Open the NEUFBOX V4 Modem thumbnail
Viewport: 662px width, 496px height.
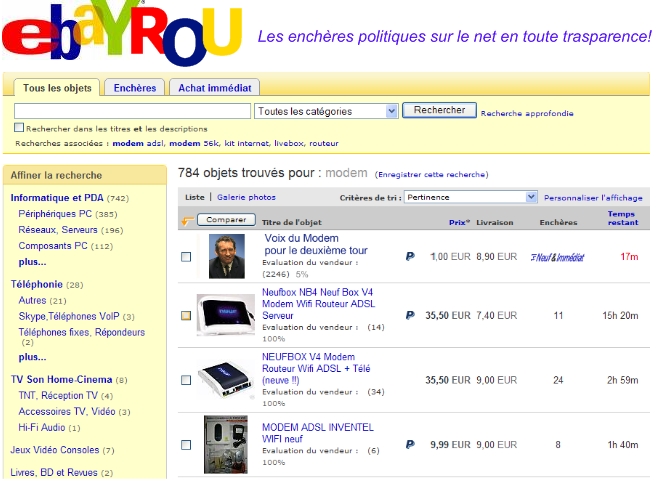point(226,380)
